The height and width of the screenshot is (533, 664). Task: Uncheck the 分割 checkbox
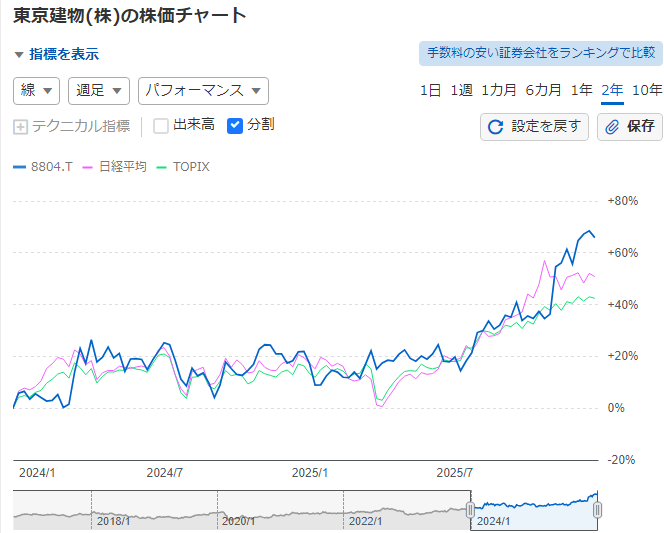[x=235, y=126]
